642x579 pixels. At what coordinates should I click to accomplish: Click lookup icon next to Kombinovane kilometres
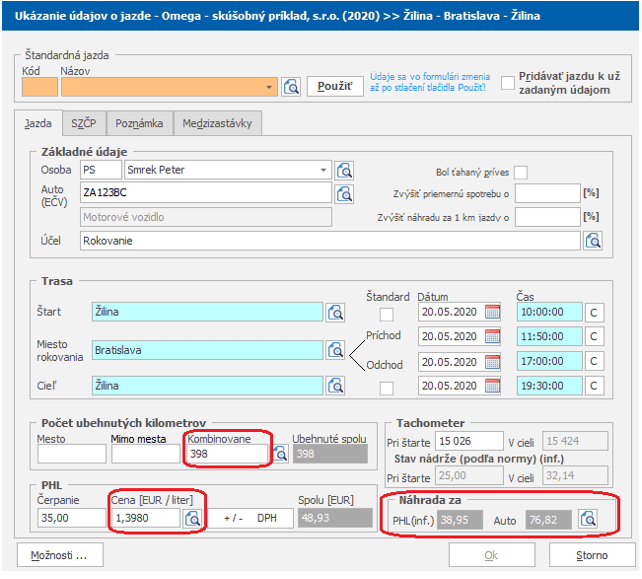point(281,455)
